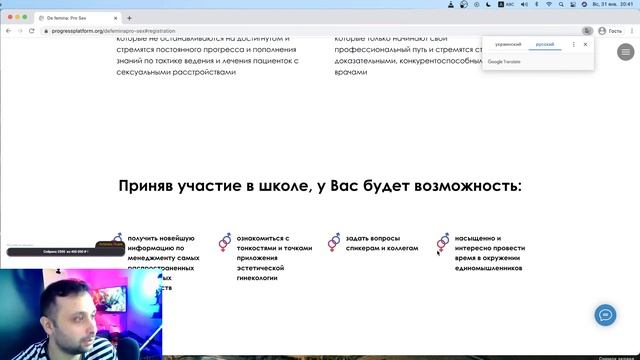Click the flask-shaped icon in menu bar

451,4
